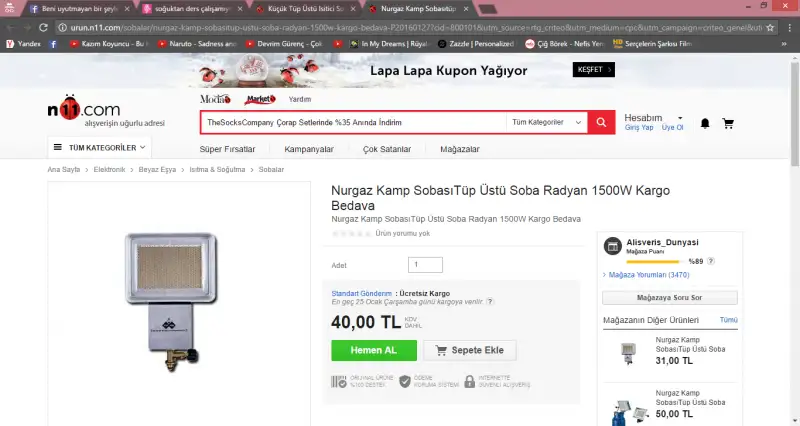Reload the page with browser refresh icon
Image resolution: width=800 pixels, height=426 pixels.
43,28
